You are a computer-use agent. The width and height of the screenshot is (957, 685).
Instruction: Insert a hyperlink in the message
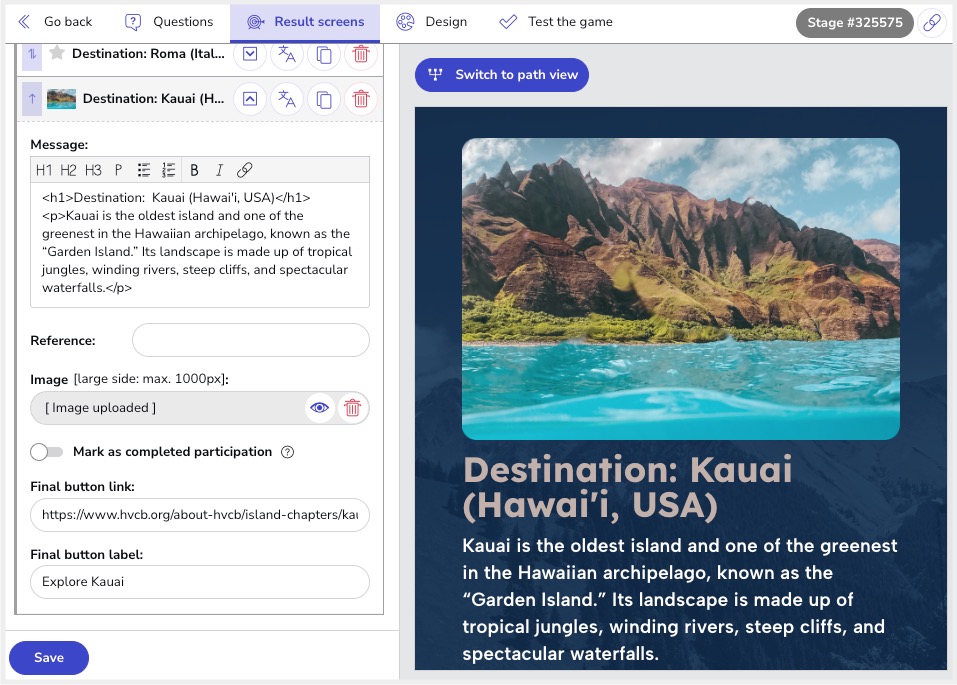pyautogui.click(x=245, y=170)
